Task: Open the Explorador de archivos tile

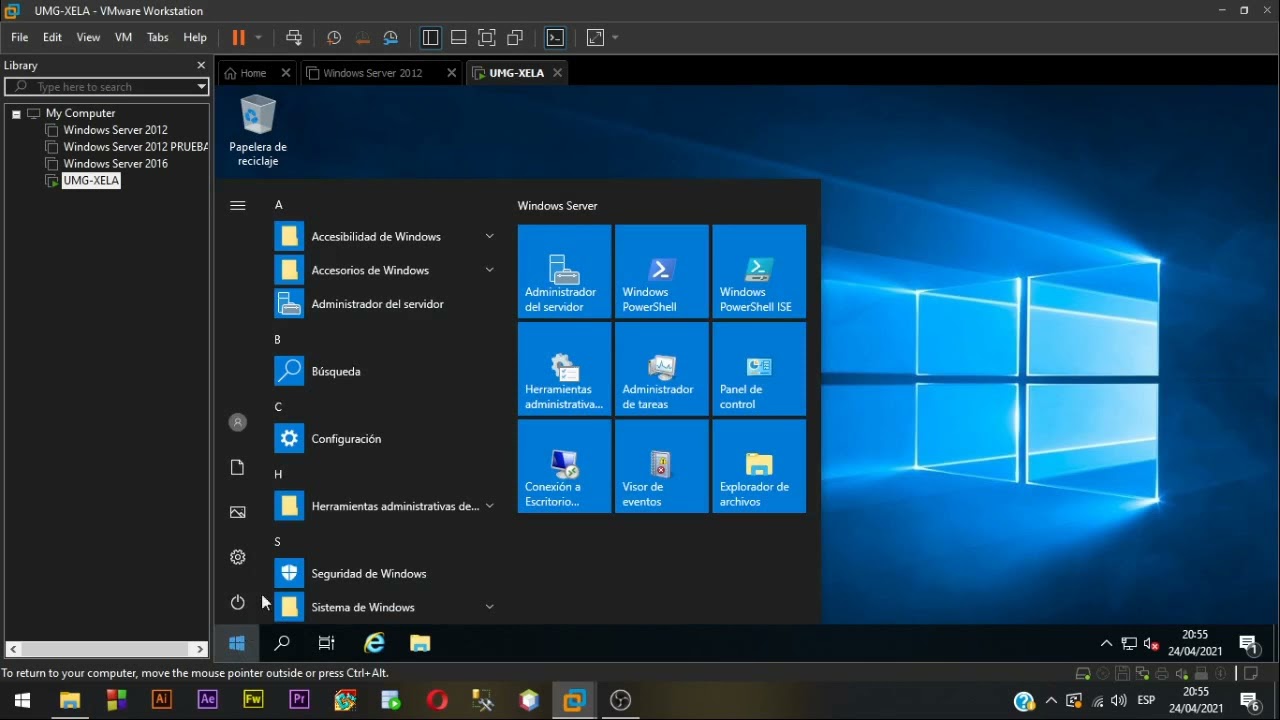Action: (x=759, y=467)
